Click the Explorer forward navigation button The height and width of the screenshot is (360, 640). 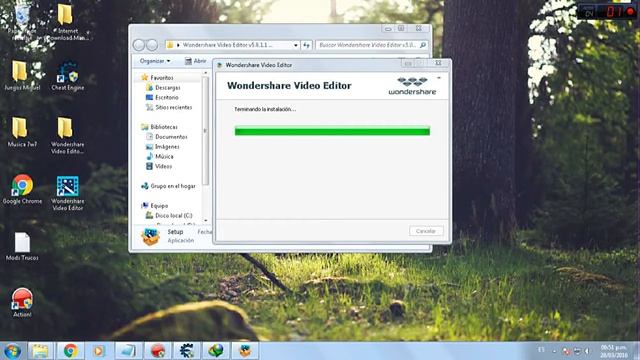[x=152, y=45]
